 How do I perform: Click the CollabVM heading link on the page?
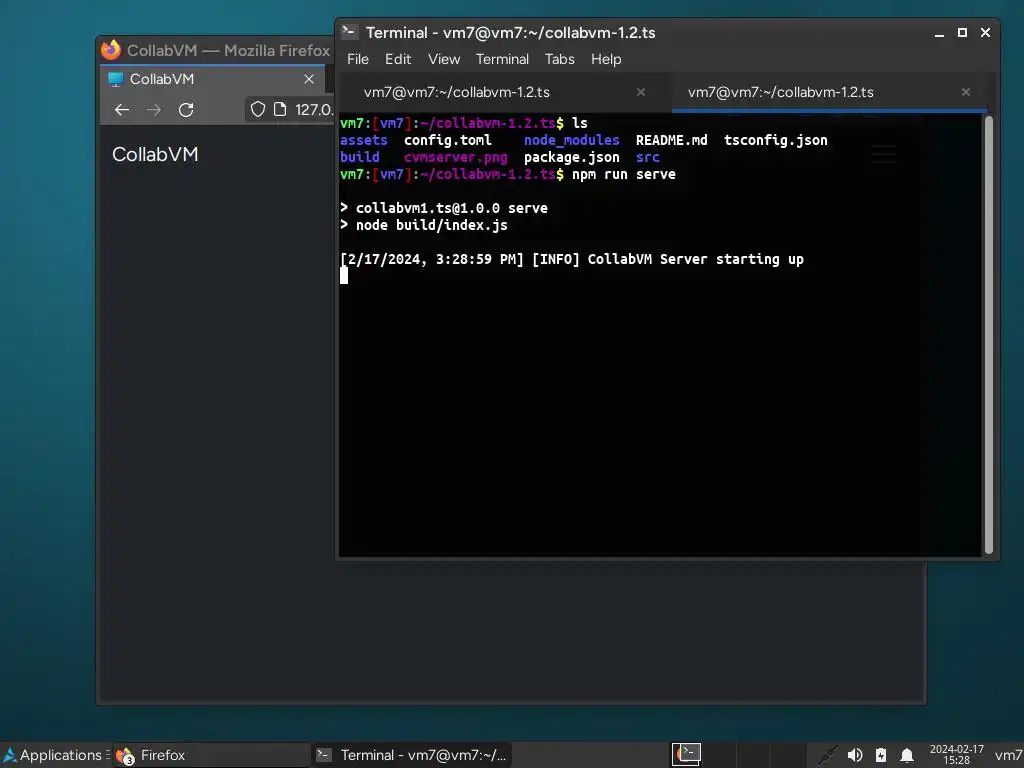coord(155,154)
